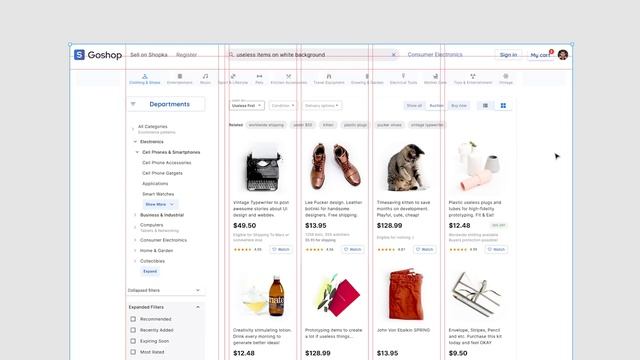Select the Show all tab
The width and height of the screenshot is (640, 360).
click(414, 106)
